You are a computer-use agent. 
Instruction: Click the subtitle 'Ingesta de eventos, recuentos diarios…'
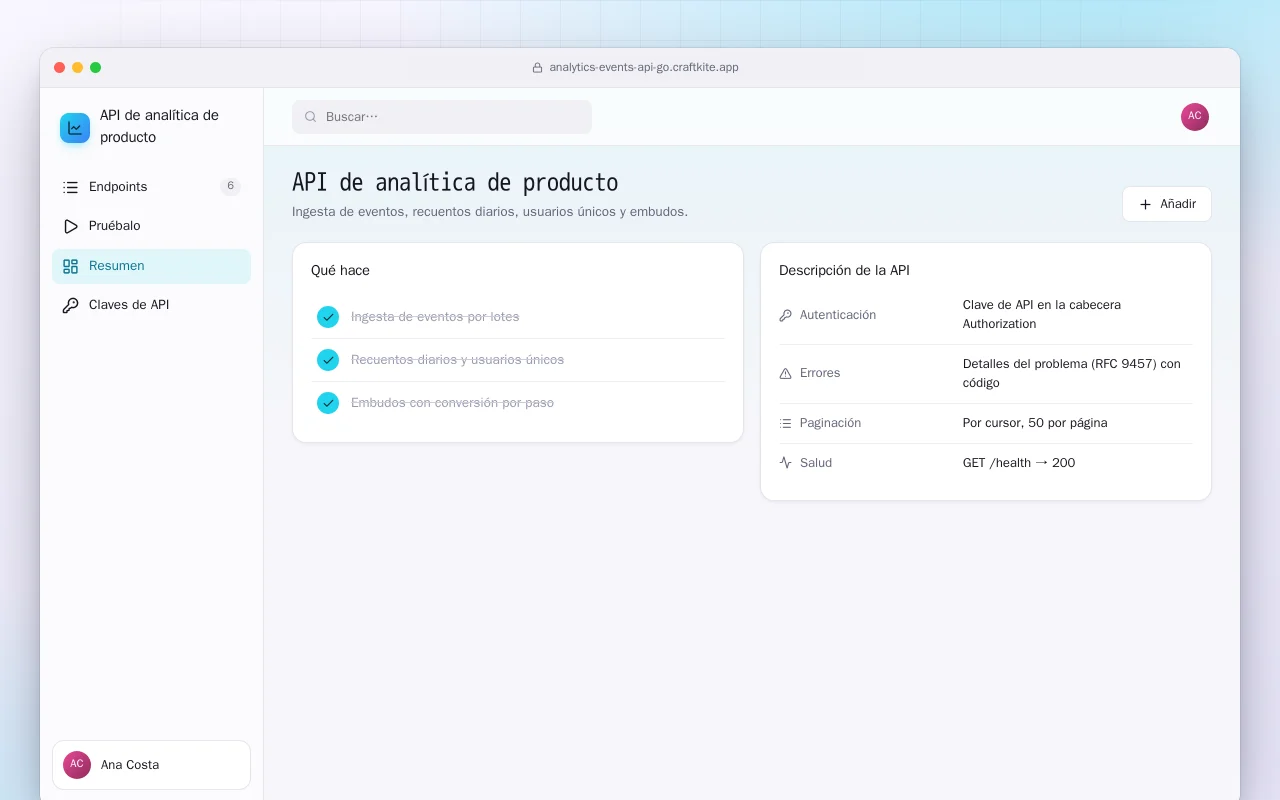click(490, 212)
